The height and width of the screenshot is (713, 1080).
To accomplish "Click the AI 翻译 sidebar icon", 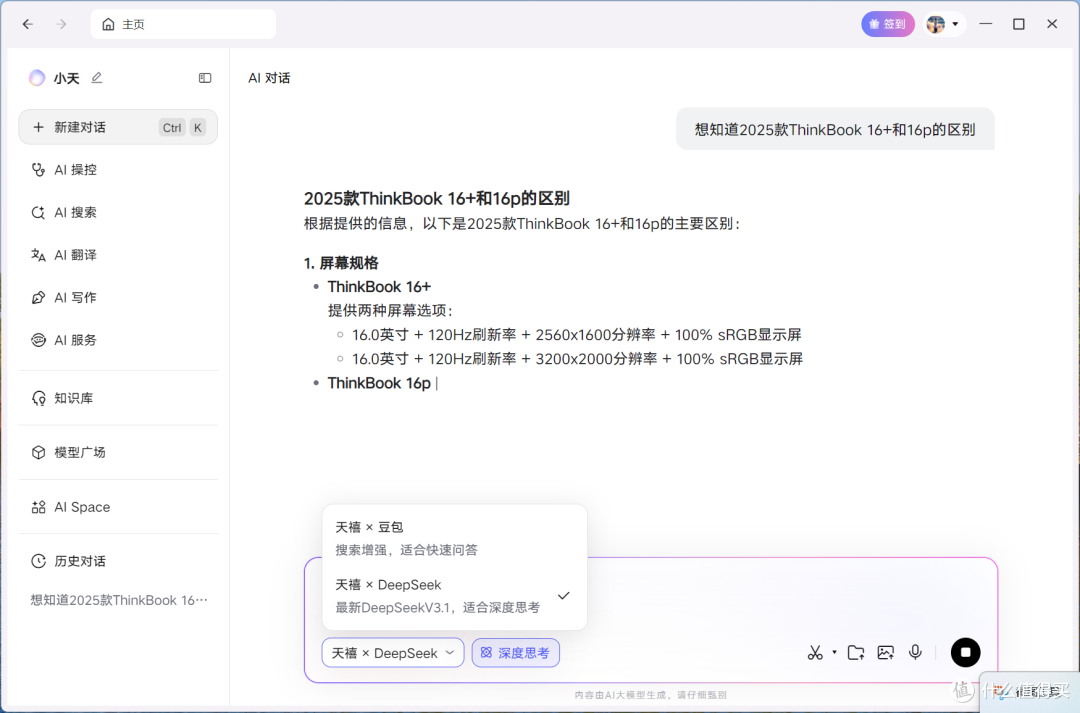I will click(x=38, y=255).
